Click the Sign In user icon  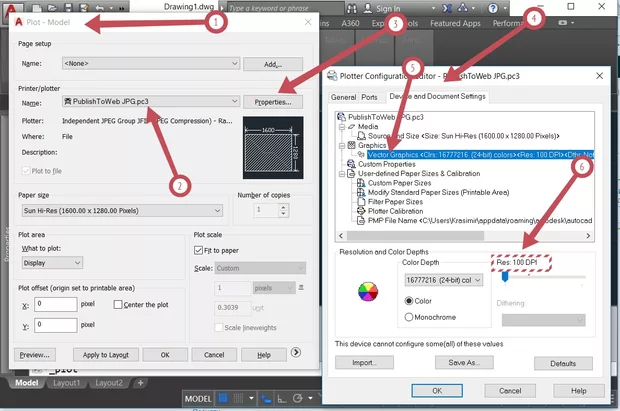click(x=368, y=8)
